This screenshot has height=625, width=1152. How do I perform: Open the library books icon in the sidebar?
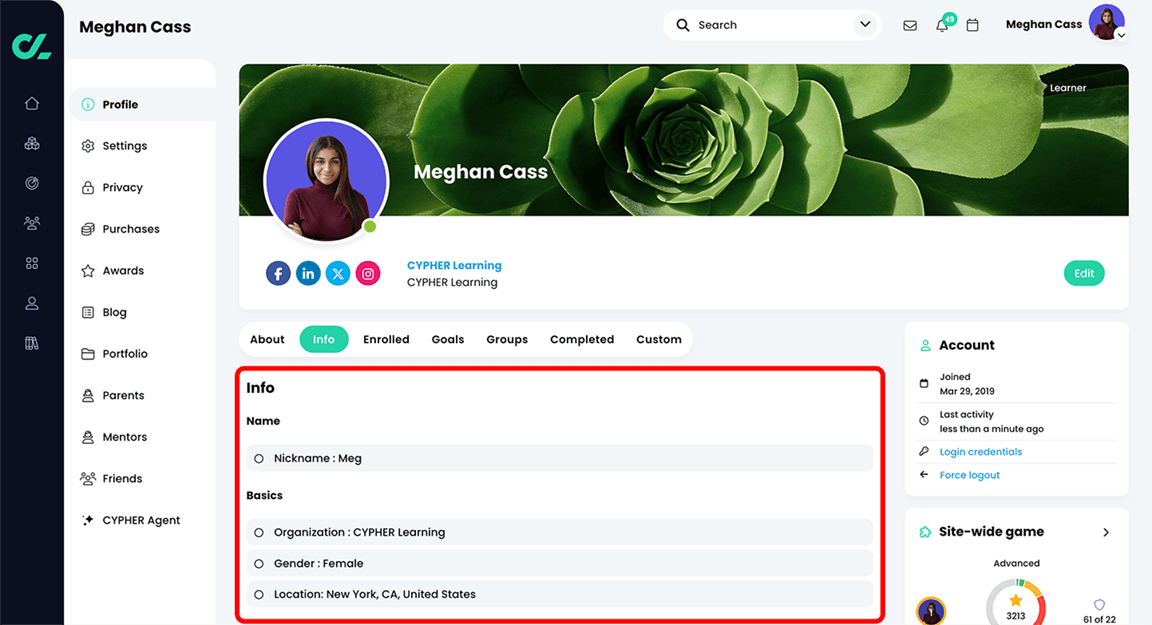(x=31, y=342)
